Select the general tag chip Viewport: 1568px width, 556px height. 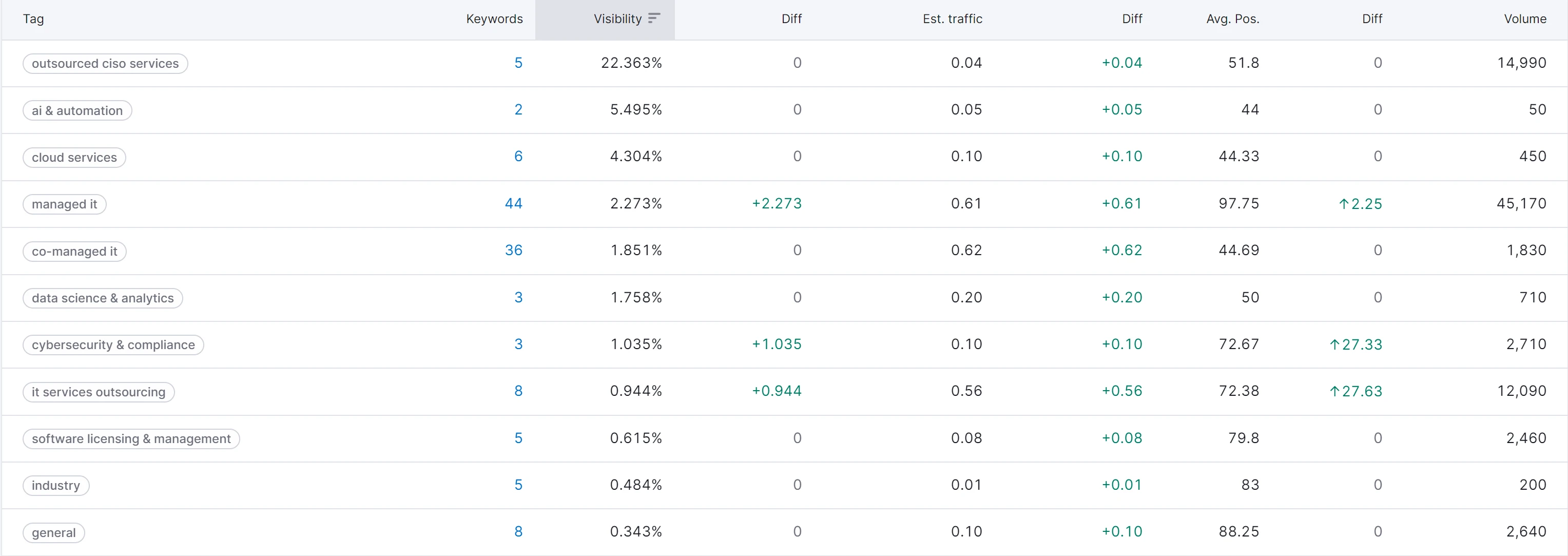coord(53,532)
